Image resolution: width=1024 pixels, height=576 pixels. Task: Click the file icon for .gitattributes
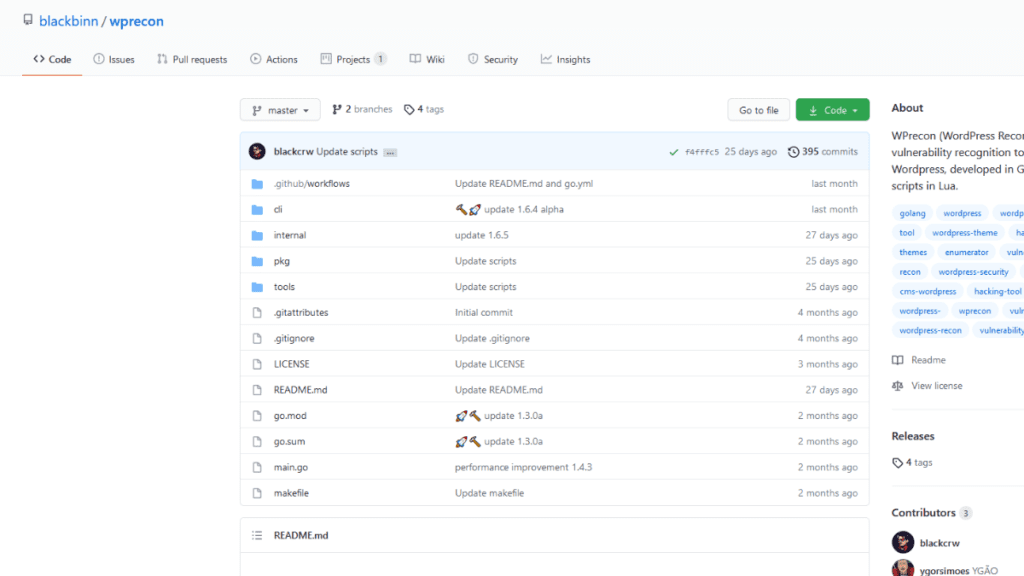(257, 313)
